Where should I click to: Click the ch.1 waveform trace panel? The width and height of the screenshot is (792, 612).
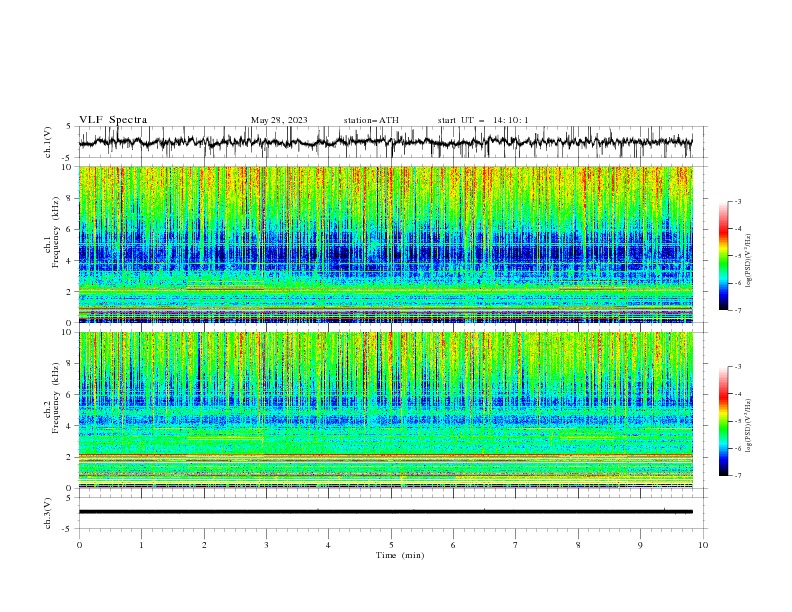click(x=385, y=142)
